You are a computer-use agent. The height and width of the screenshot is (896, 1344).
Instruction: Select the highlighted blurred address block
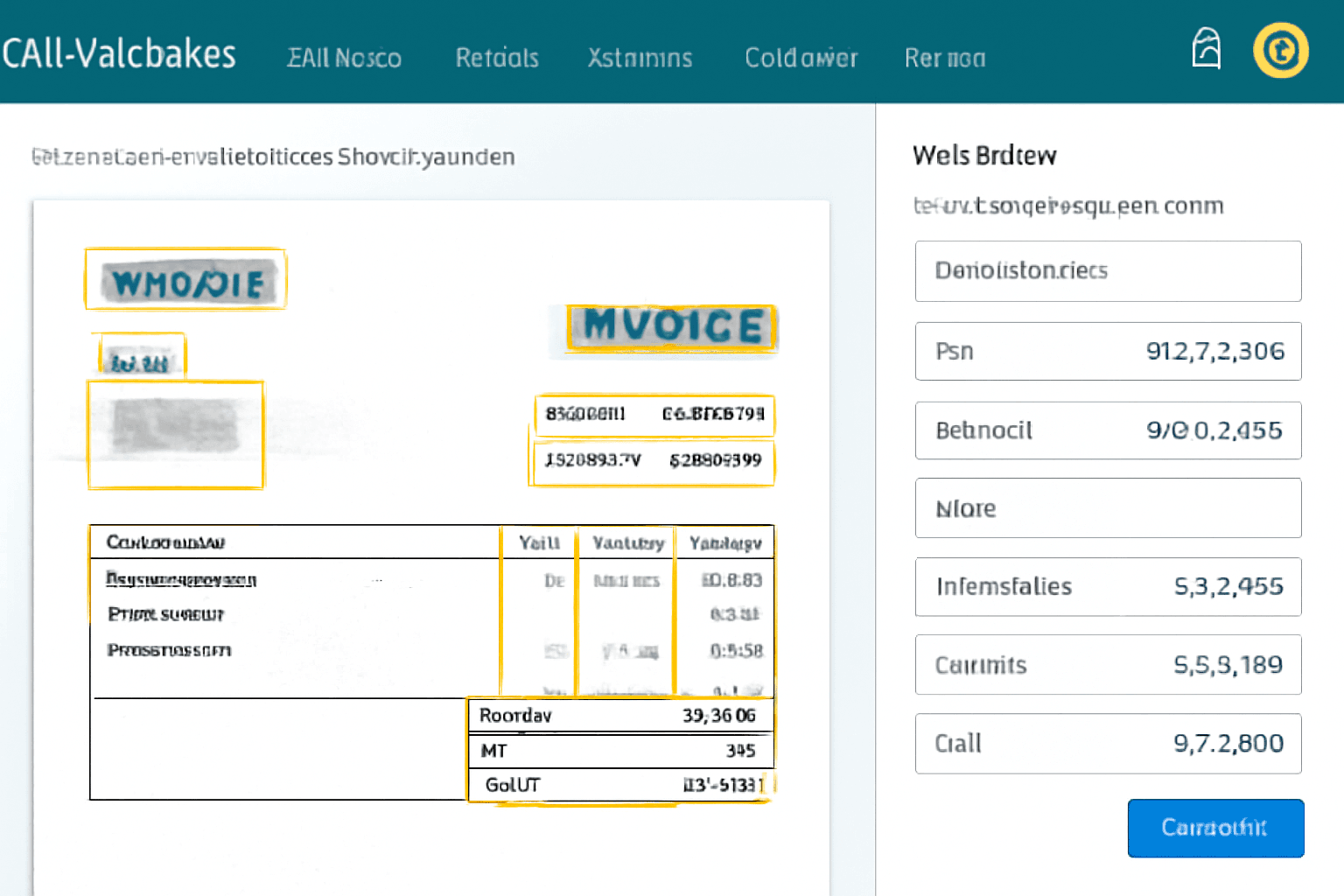[x=175, y=434]
